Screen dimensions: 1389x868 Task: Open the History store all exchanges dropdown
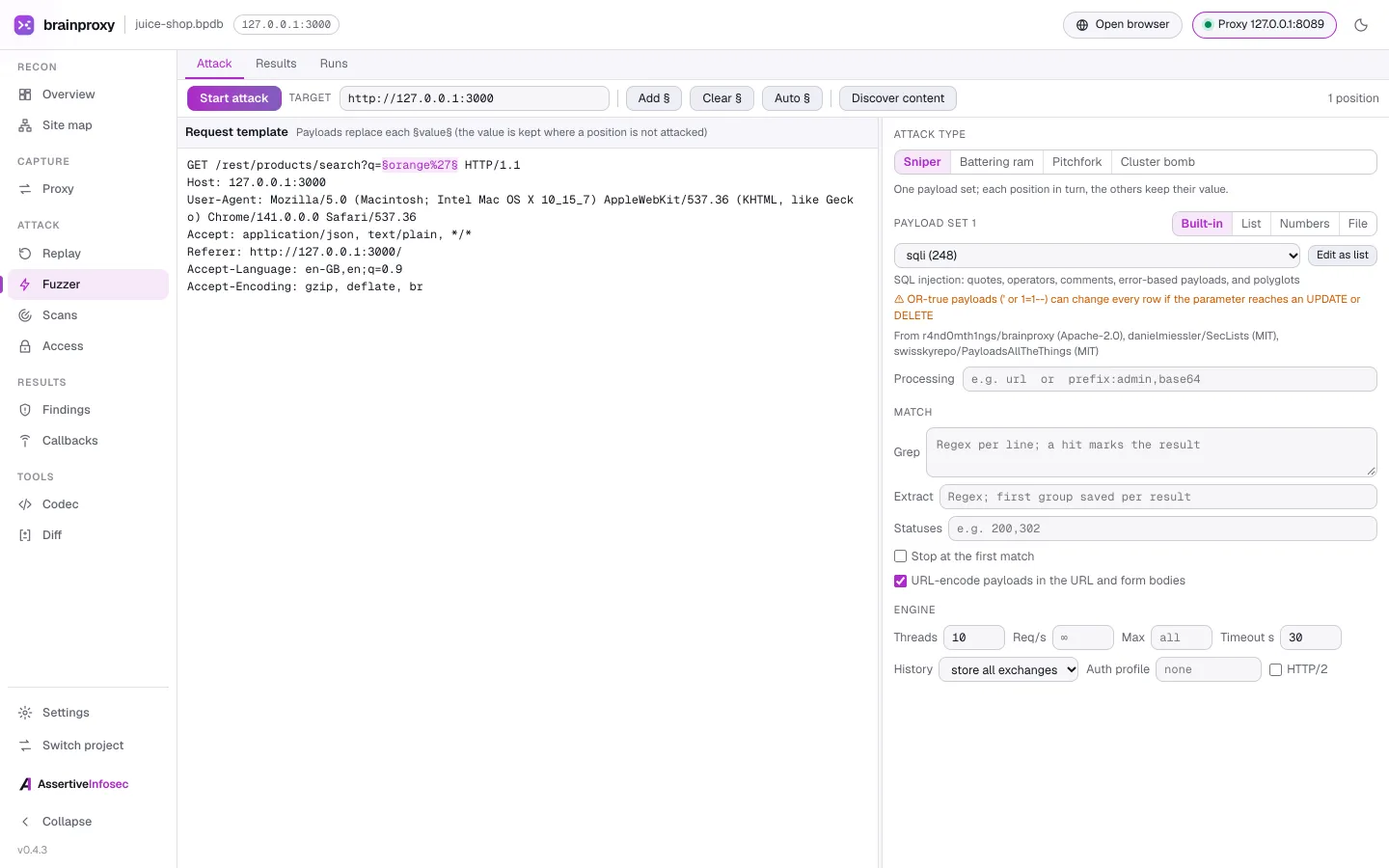1008,670
